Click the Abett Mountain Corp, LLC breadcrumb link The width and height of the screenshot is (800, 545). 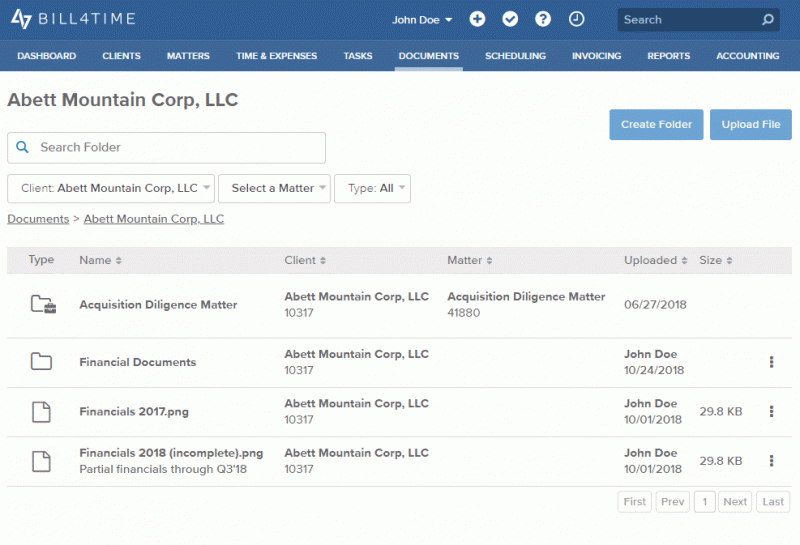click(154, 219)
